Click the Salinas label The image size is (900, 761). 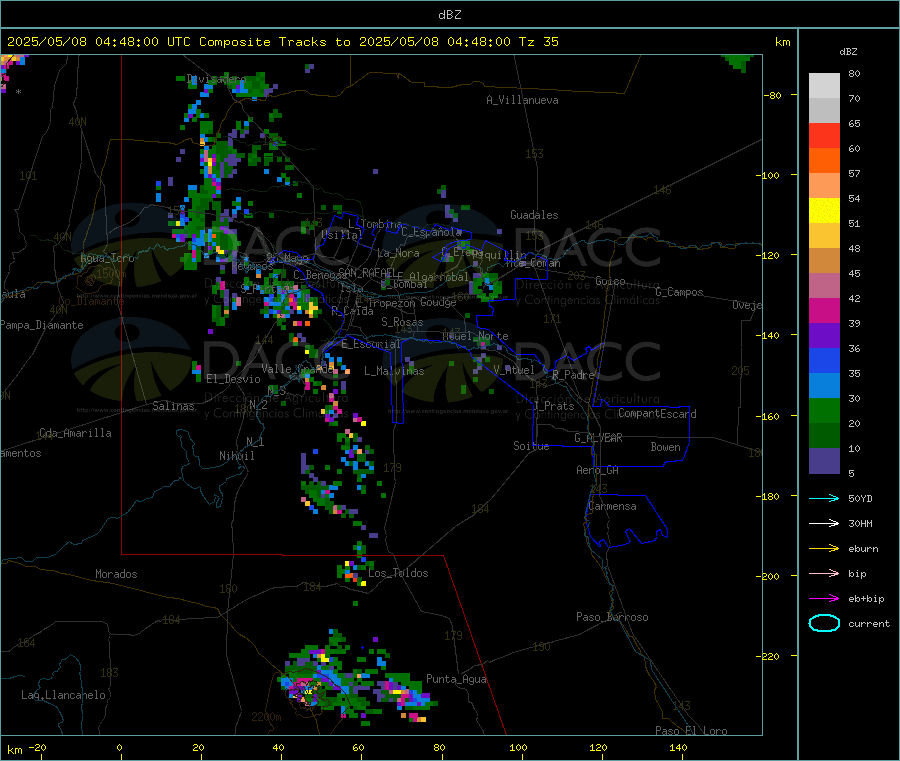tap(173, 406)
